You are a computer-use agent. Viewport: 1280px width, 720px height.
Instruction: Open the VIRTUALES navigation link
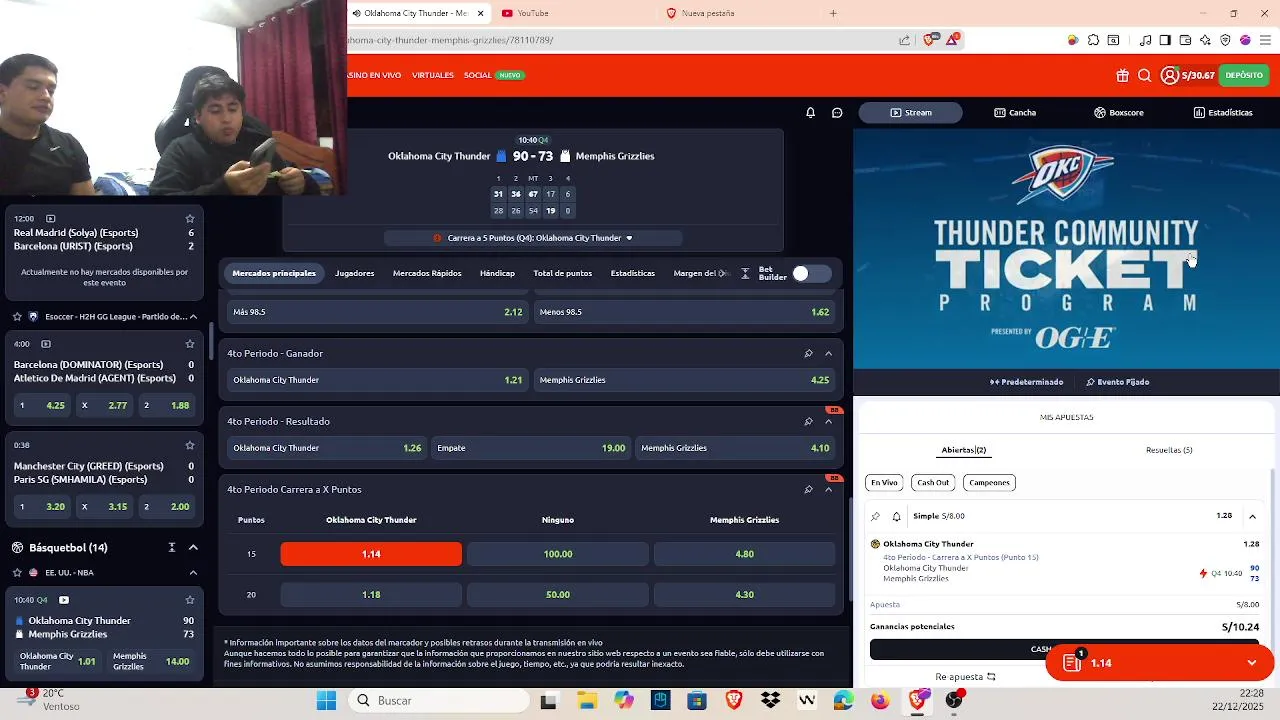[x=433, y=76]
